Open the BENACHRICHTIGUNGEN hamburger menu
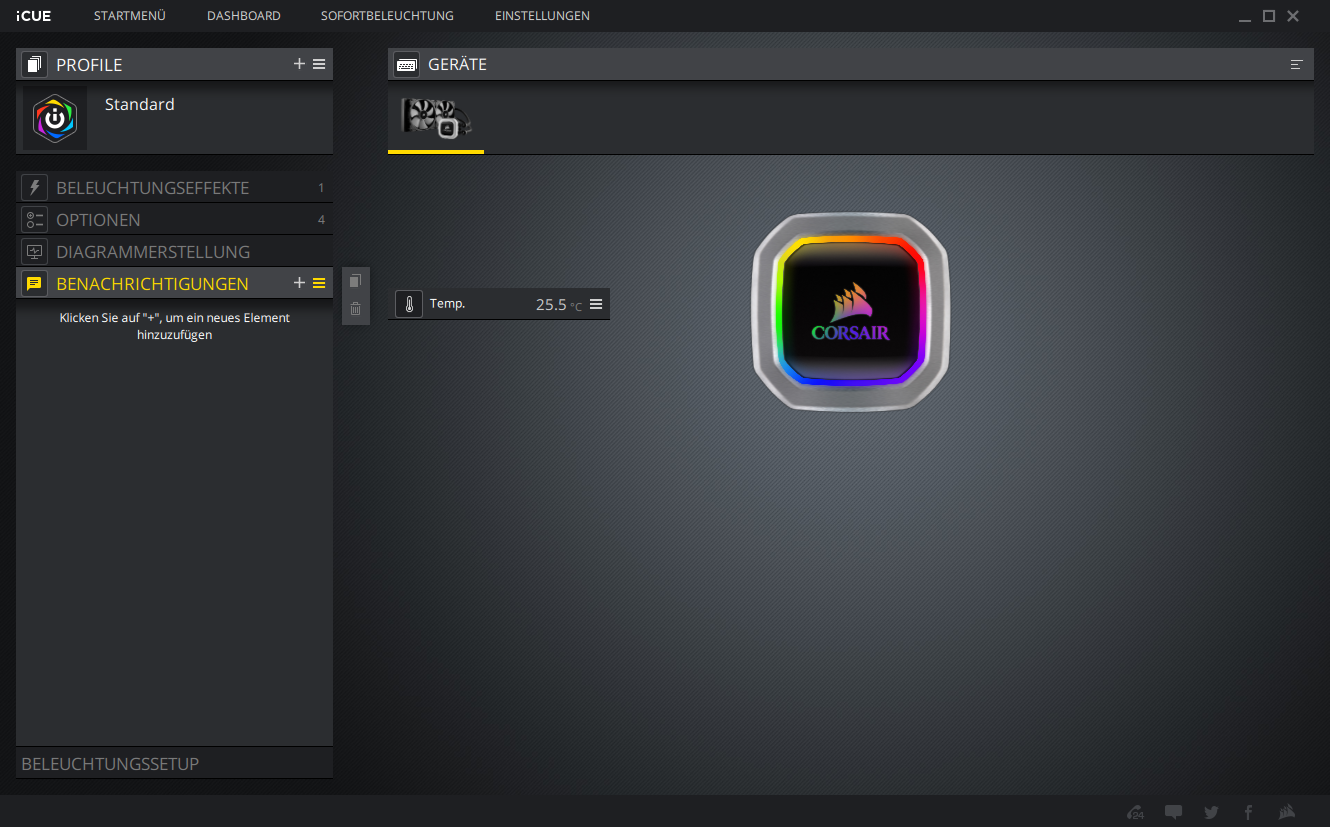The width and height of the screenshot is (1330, 827). click(319, 283)
